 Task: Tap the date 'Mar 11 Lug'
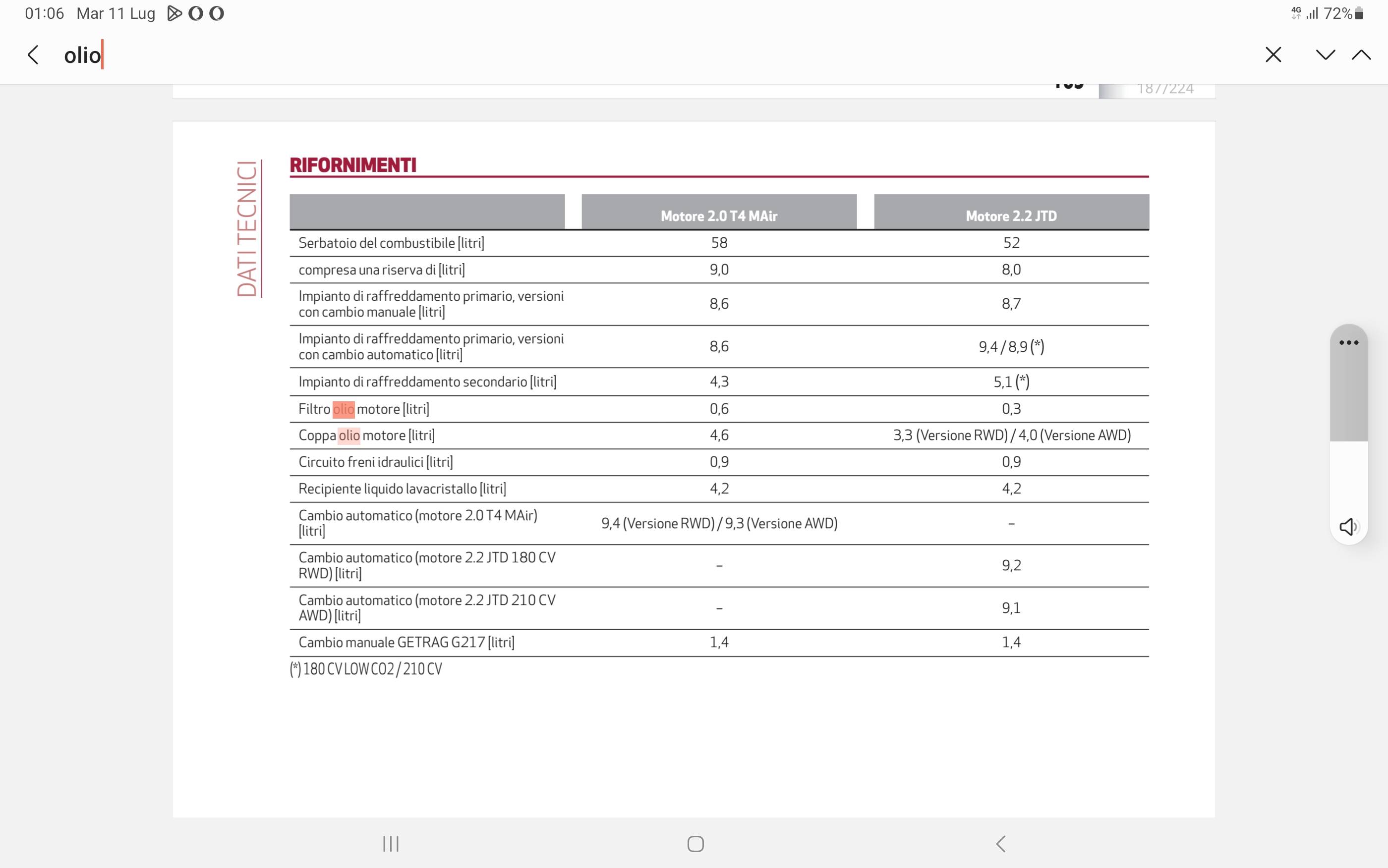[116, 13]
